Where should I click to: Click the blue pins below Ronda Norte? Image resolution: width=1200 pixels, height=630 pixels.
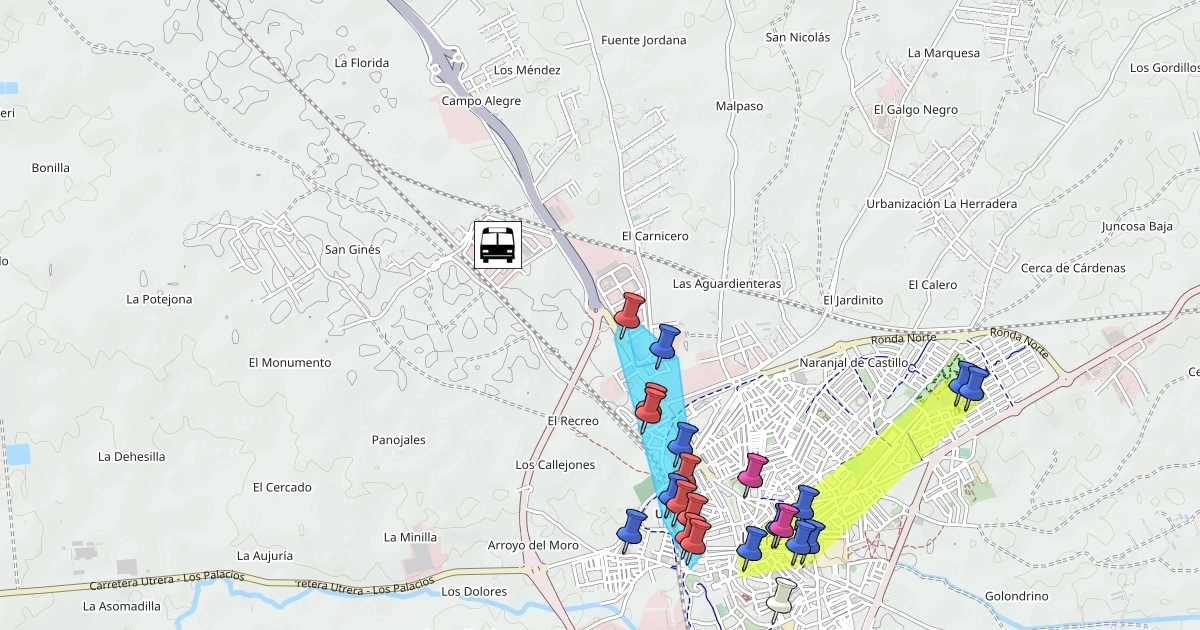click(x=968, y=383)
